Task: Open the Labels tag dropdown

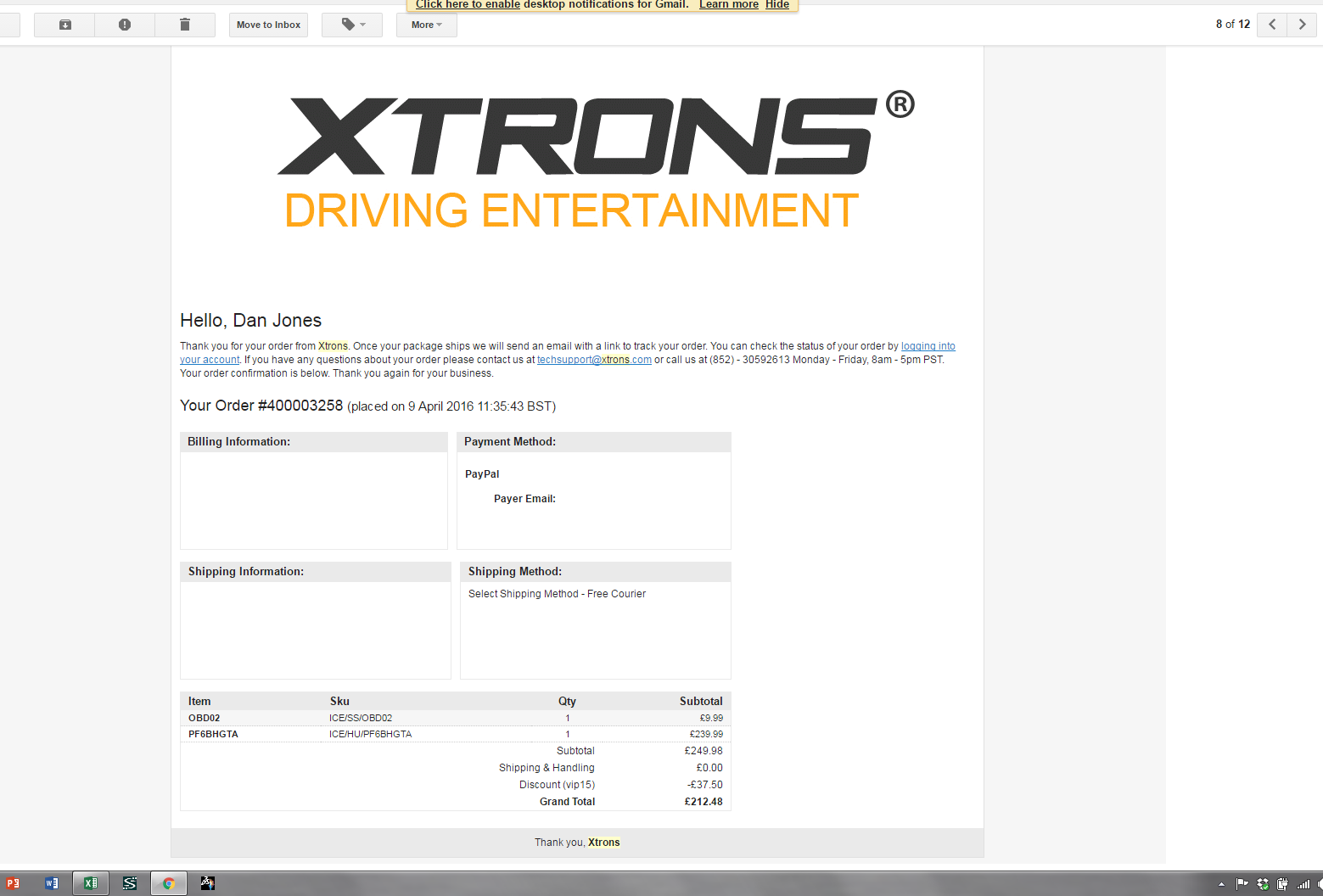Action: tap(352, 25)
